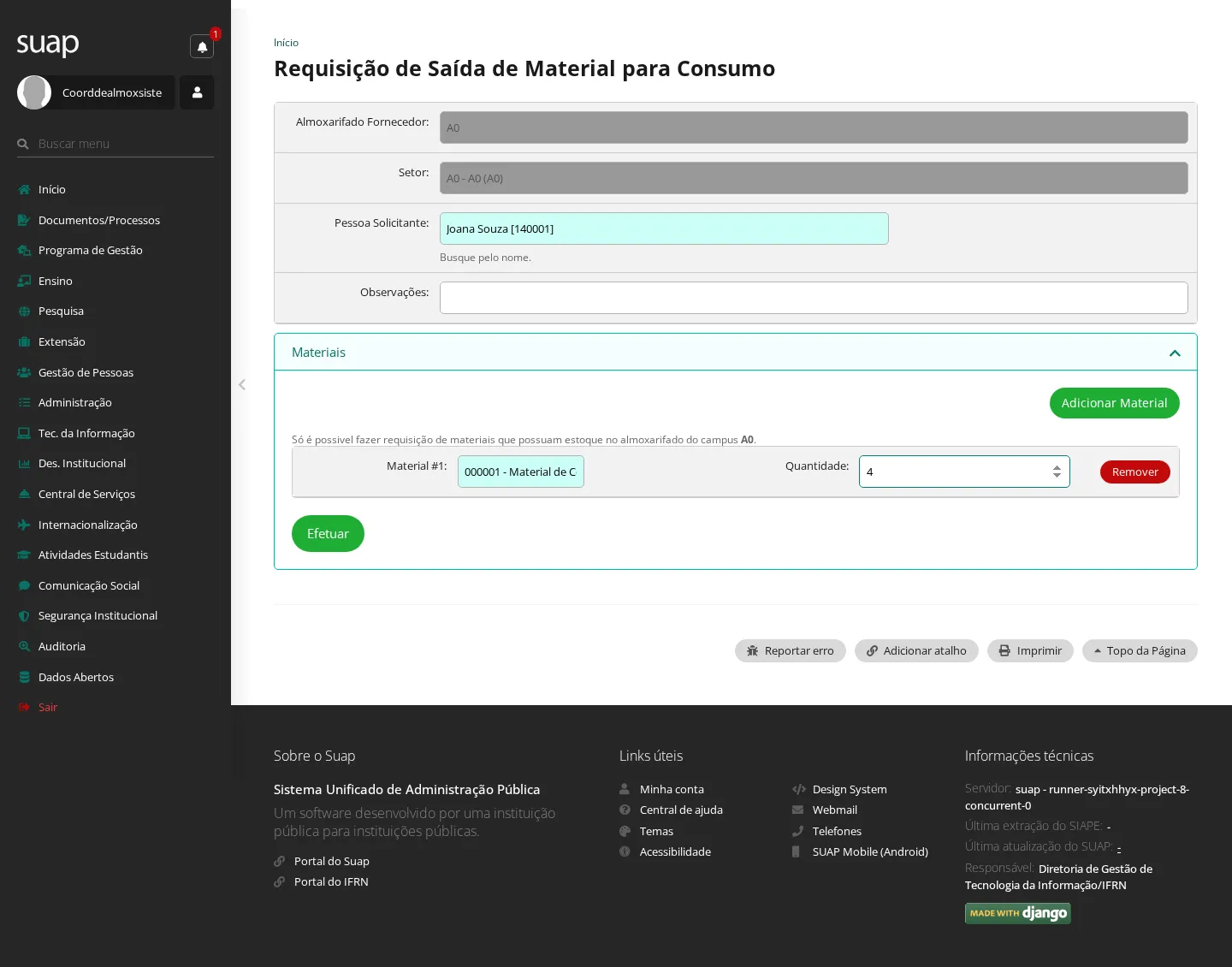Click the Observações text field

coord(814,298)
